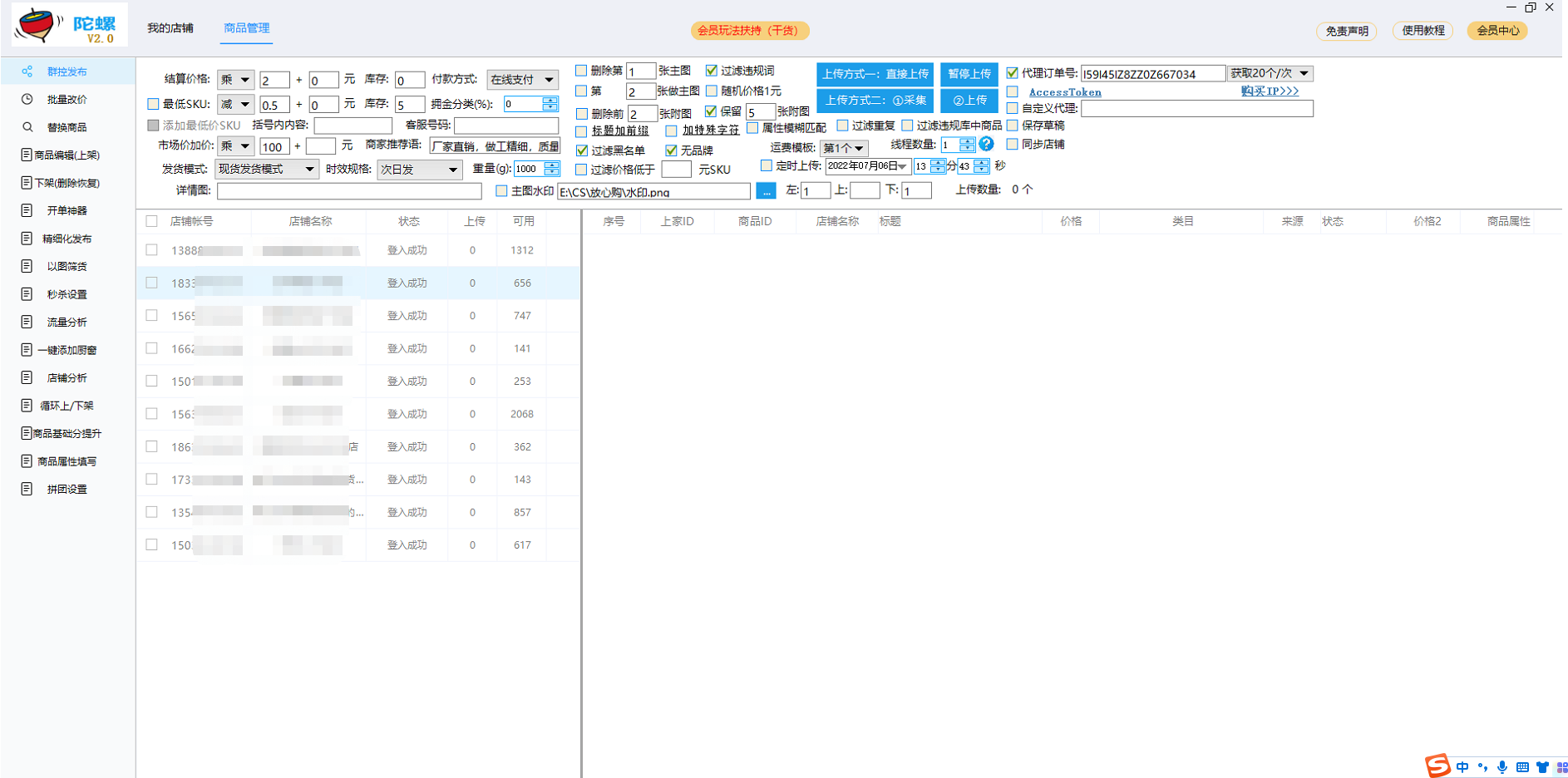Open the 付款方式 dropdown
1568x778 pixels.
coord(522,80)
